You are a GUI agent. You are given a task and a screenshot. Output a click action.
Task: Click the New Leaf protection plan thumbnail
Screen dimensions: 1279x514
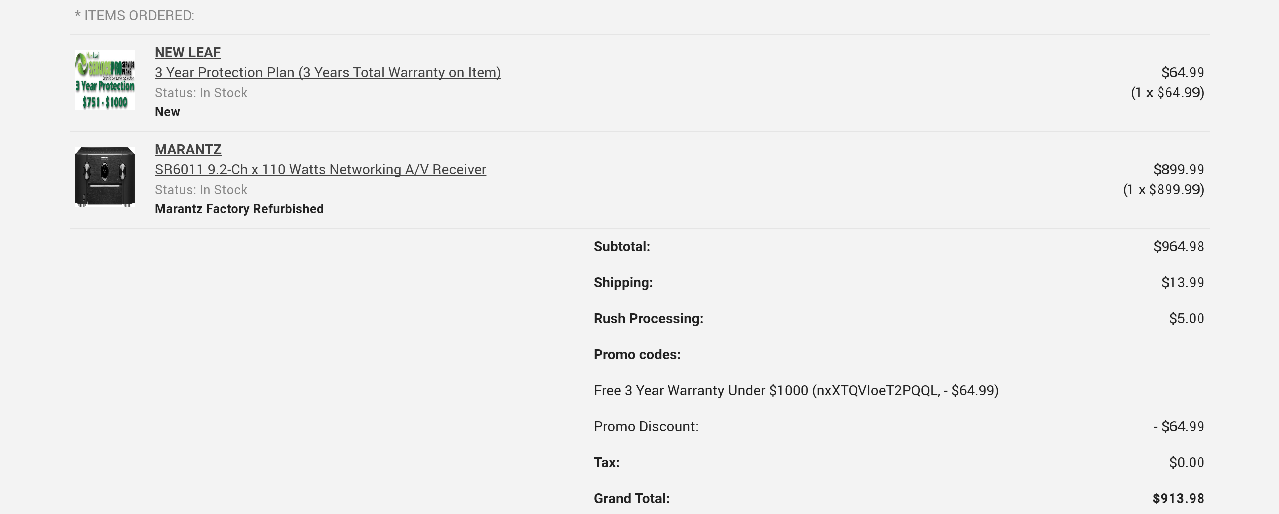[x=105, y=80]
